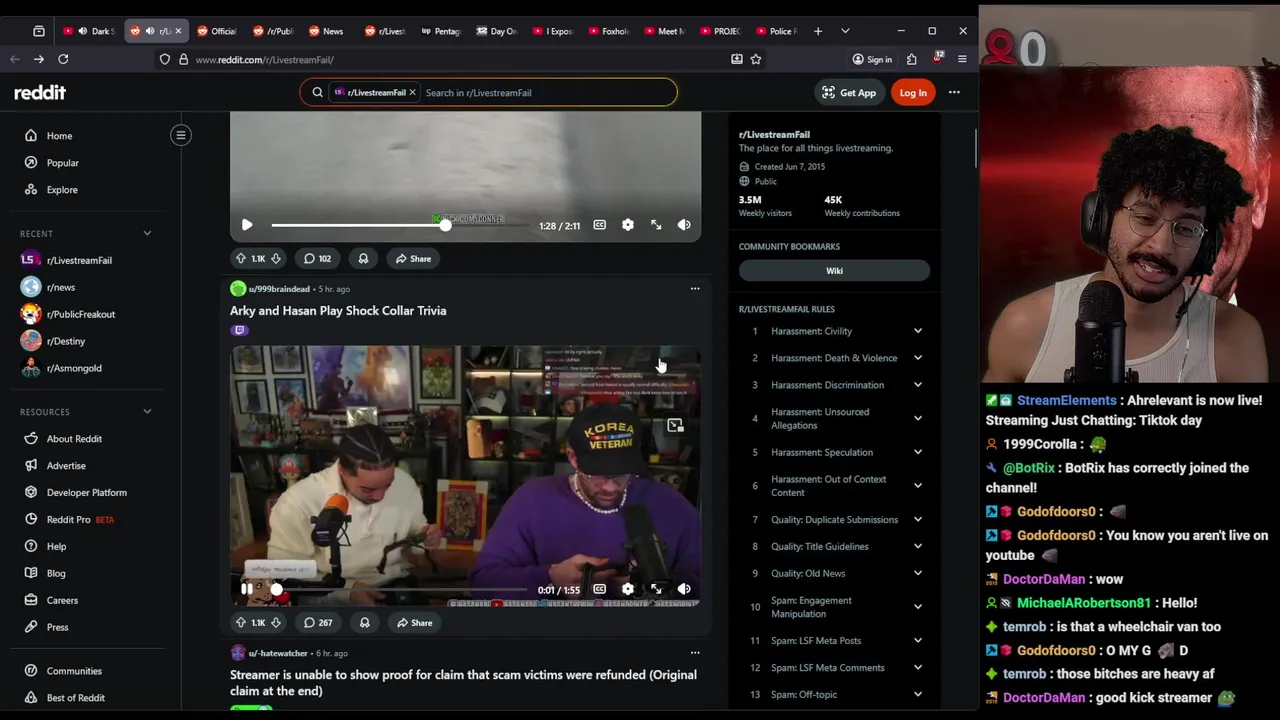Toggle captions on the top video
The image size is (1280, 720).
[600, 225]
